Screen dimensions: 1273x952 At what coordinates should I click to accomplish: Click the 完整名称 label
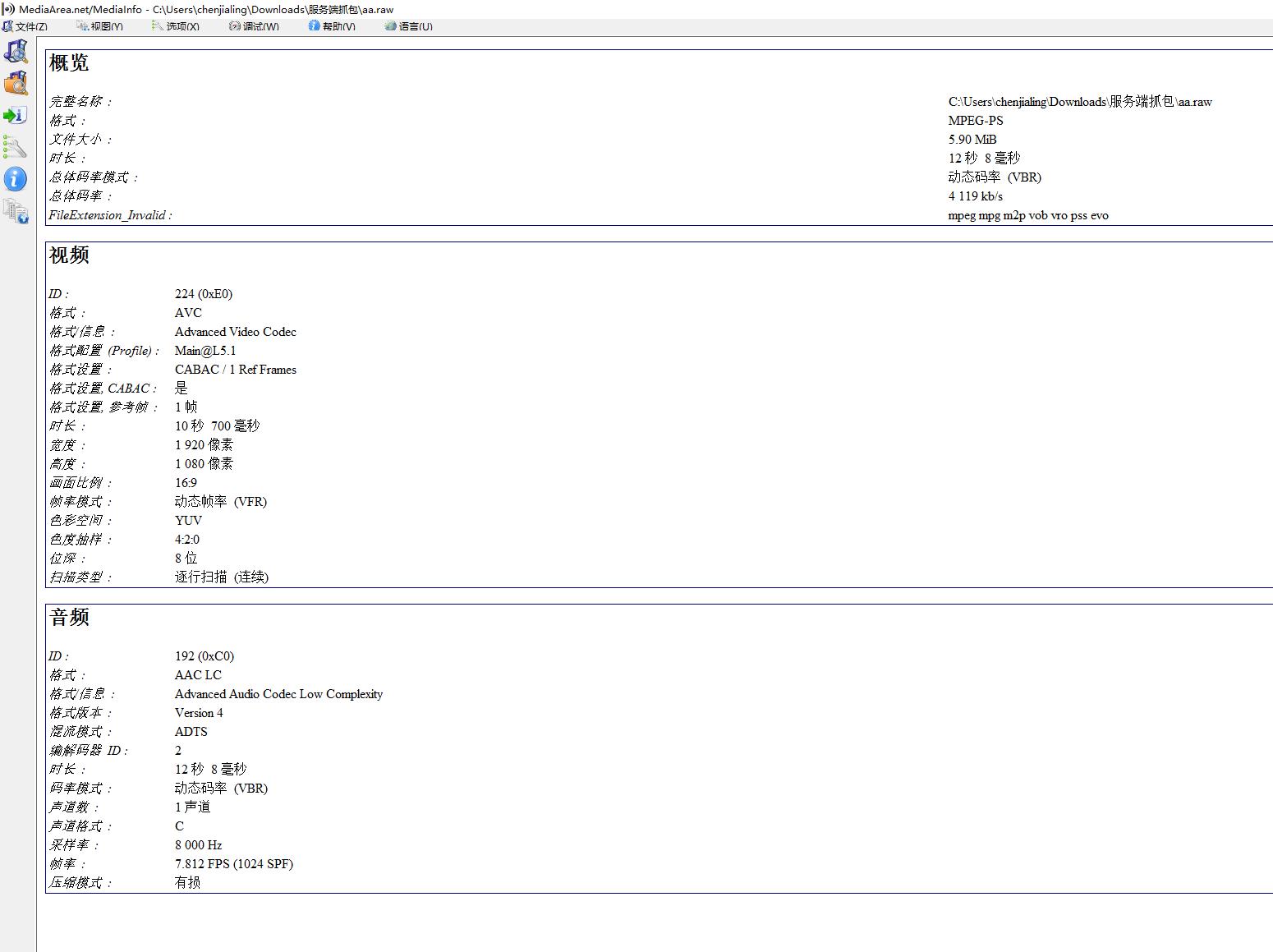point(80,102)
